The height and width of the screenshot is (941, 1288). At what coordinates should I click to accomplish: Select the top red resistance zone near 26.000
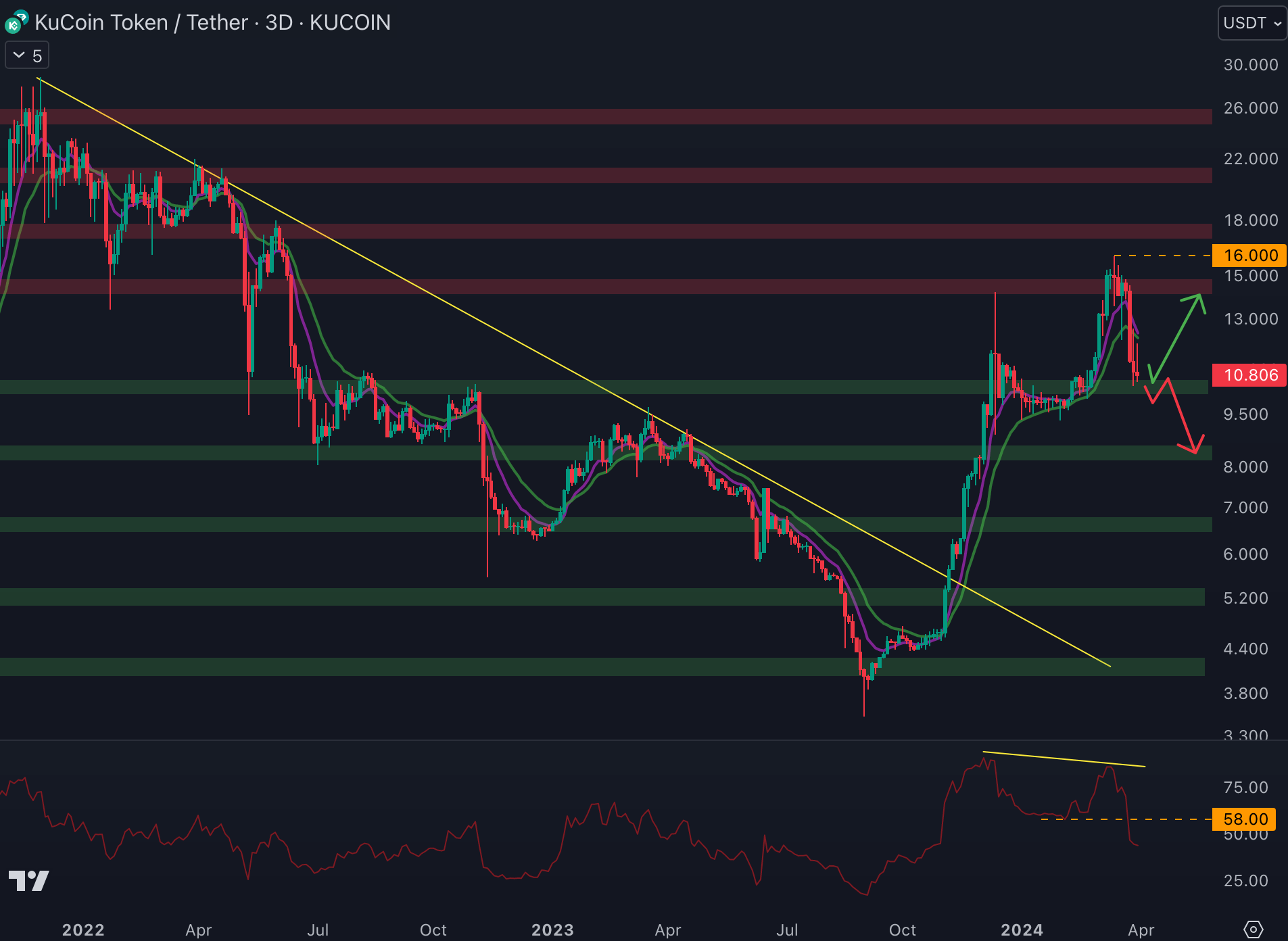609,116
